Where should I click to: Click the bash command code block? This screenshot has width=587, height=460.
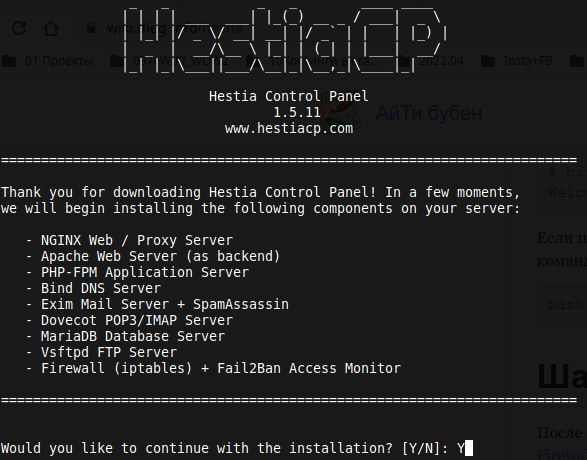[x=562, y=305]
